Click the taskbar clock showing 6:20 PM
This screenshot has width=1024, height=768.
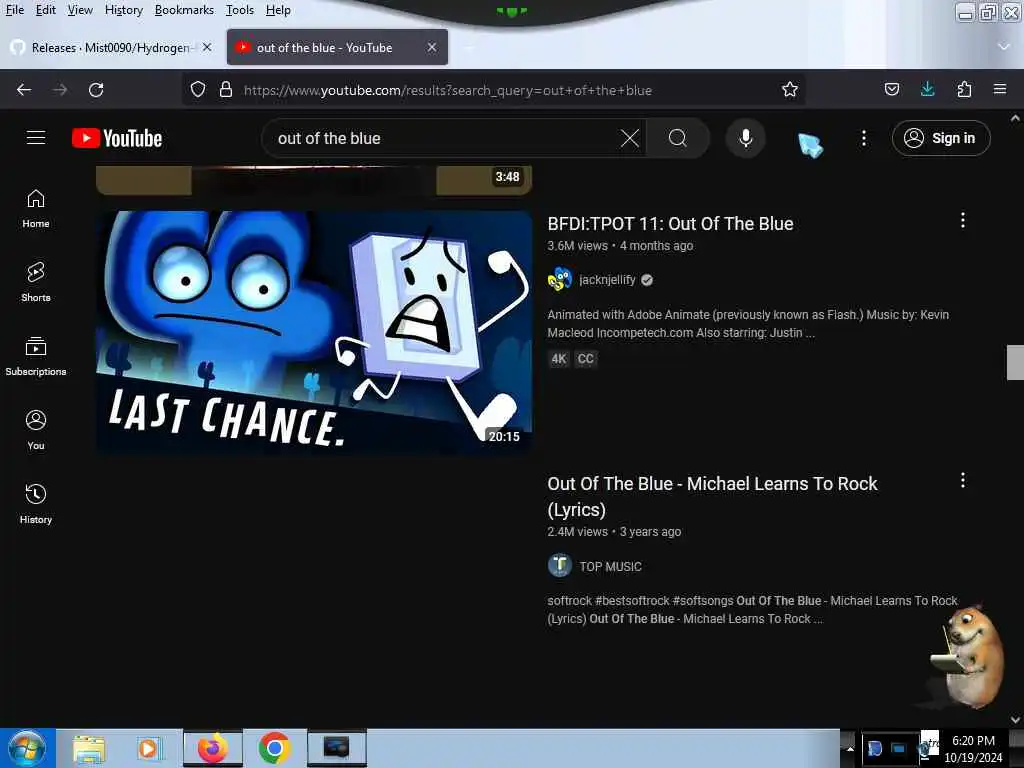[973, 748]
